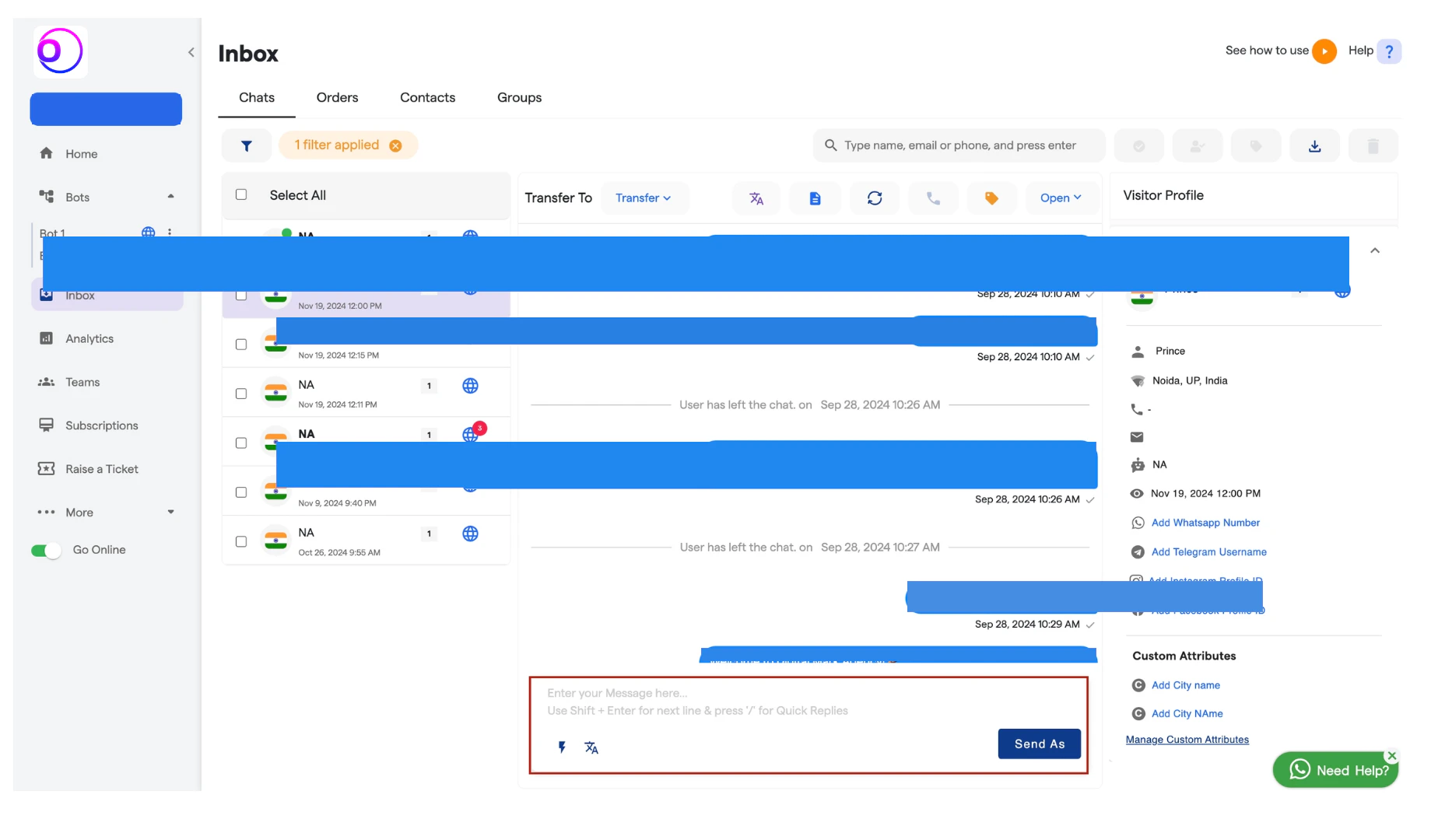Select the bold NA chat checkbox
1452x840 pixels.
click(241, 443)
